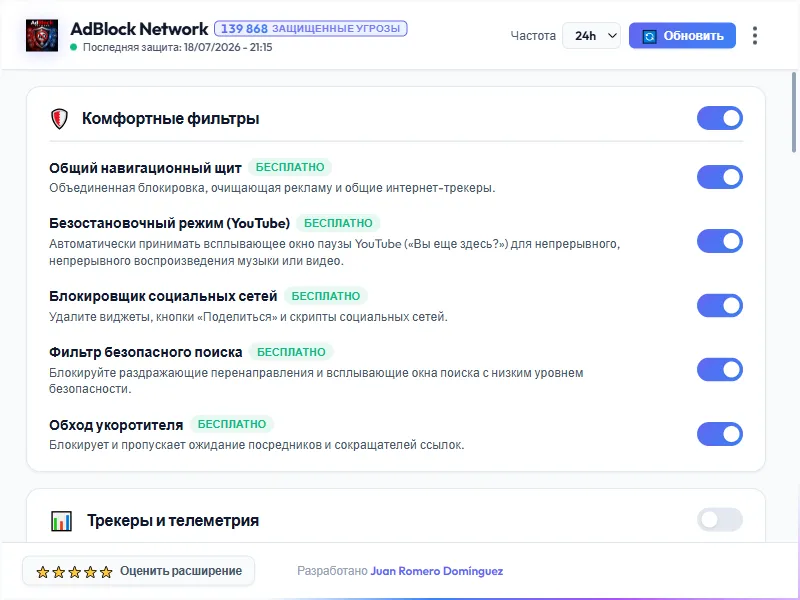Toggle the Комфортные фильтры master switch
800x600 pixels.
pos(719,118)
